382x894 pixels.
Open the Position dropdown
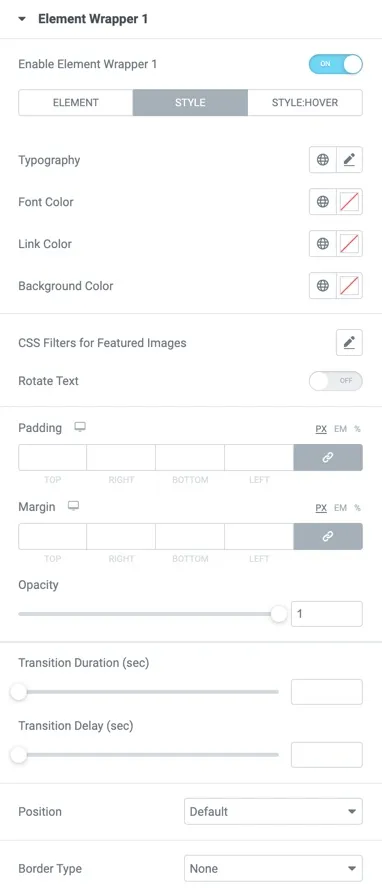273,811
